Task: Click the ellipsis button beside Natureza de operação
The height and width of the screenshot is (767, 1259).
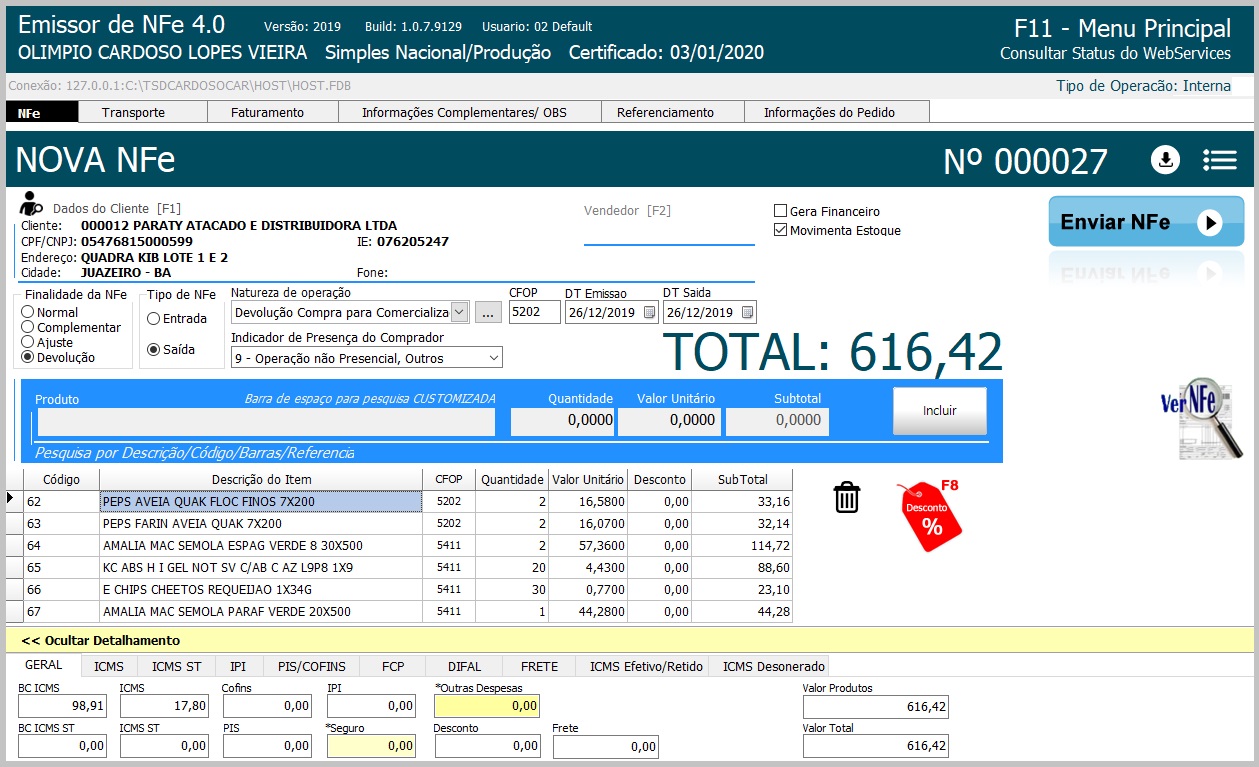Action: click(x=488, y=312)
